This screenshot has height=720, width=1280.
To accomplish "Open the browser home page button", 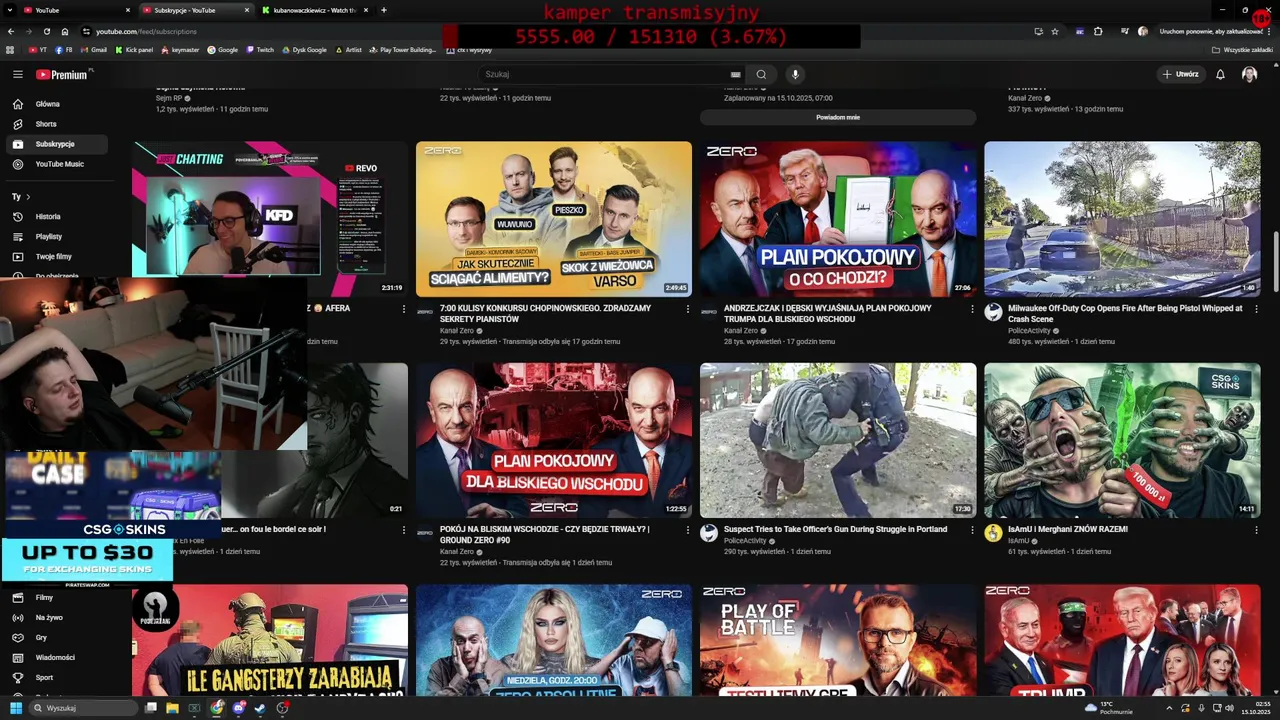I will [65, 31].
